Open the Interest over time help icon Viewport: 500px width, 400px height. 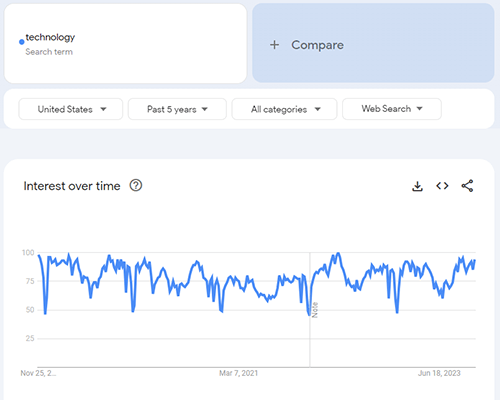coord(136,185)
